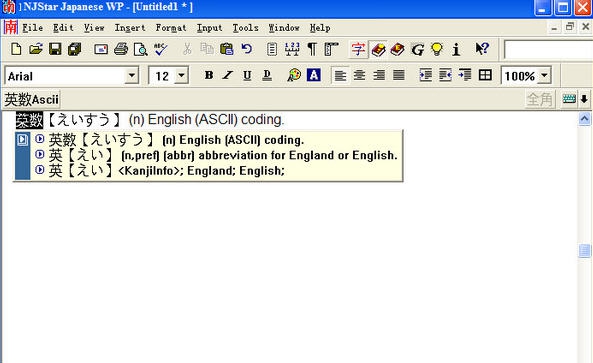Open the second red dictionary book icon
This screenshot has height=363, width=593.
coord(397,49)
